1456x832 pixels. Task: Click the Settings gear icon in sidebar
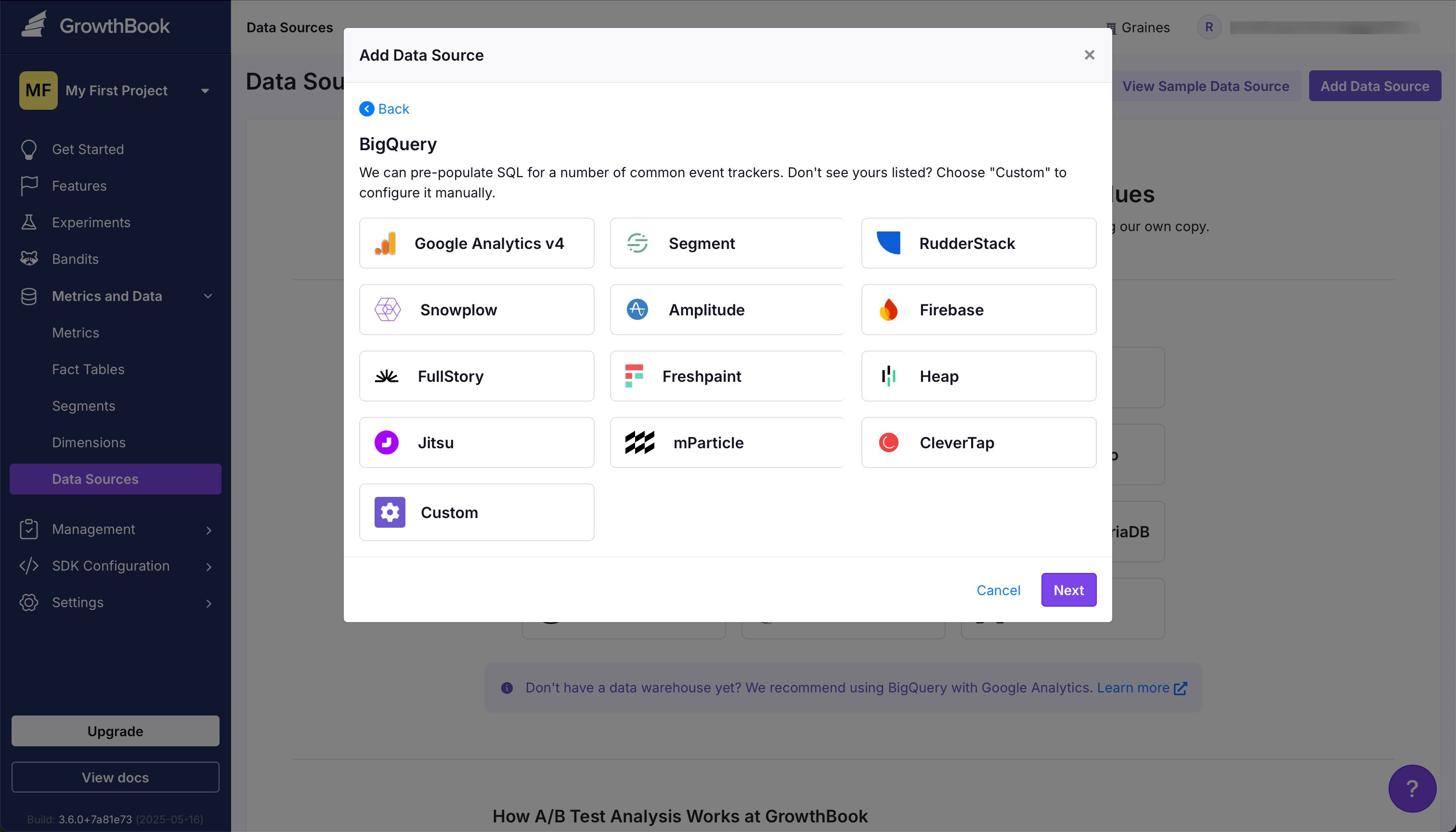tap(28, 602)
